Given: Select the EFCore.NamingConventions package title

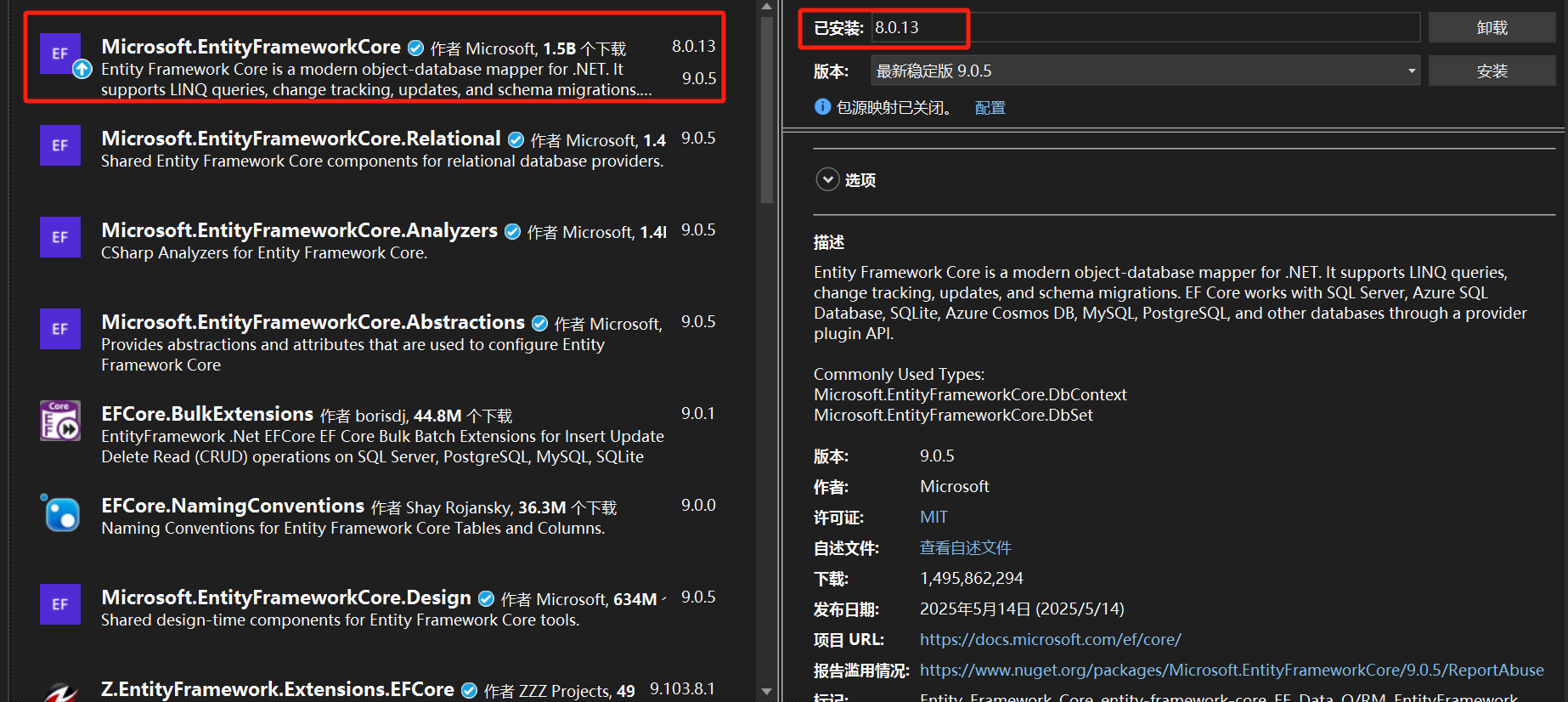Looking at the screenshot, I should point(233,506).
